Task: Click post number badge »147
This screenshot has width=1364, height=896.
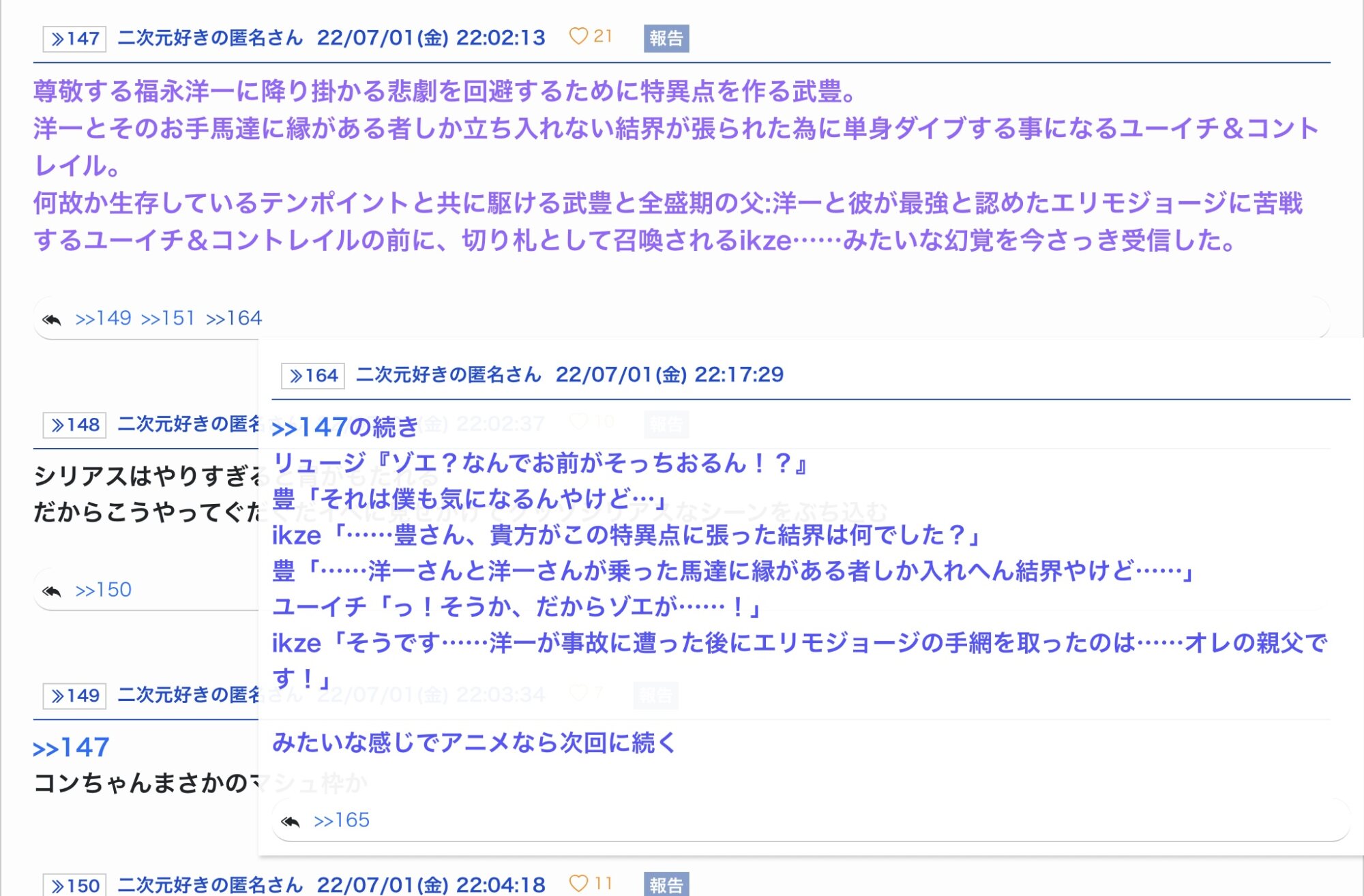Action: click(x=74, y=38)
